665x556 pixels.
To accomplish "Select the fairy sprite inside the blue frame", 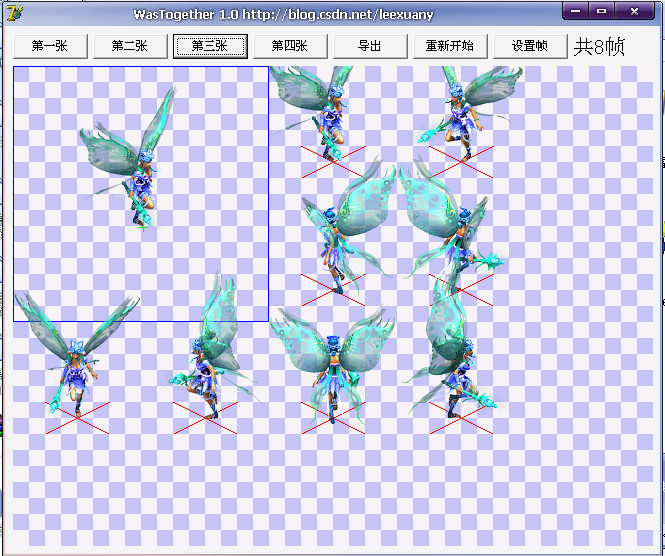I will click(129, 157).
